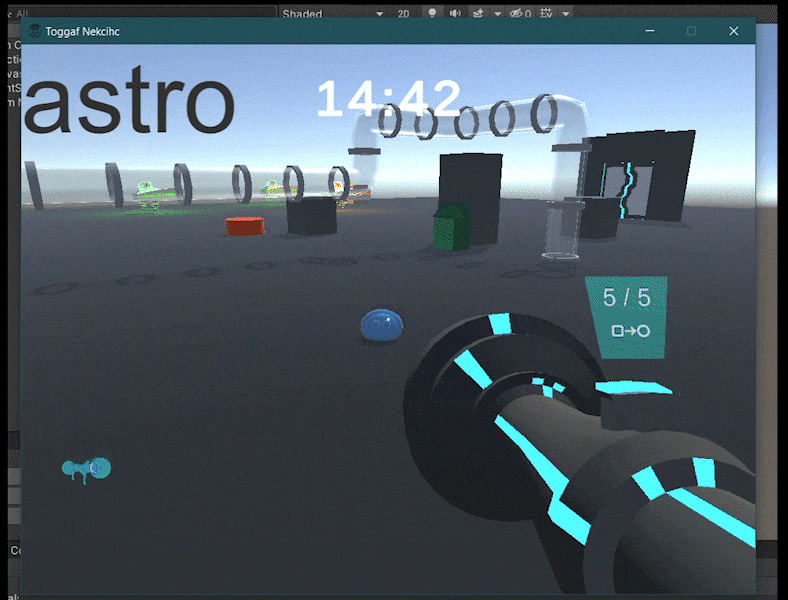788x600 pixels.
Task: Click the glass cylinder container in the scene
Action: pyautogui.click(x=562, y=230)
